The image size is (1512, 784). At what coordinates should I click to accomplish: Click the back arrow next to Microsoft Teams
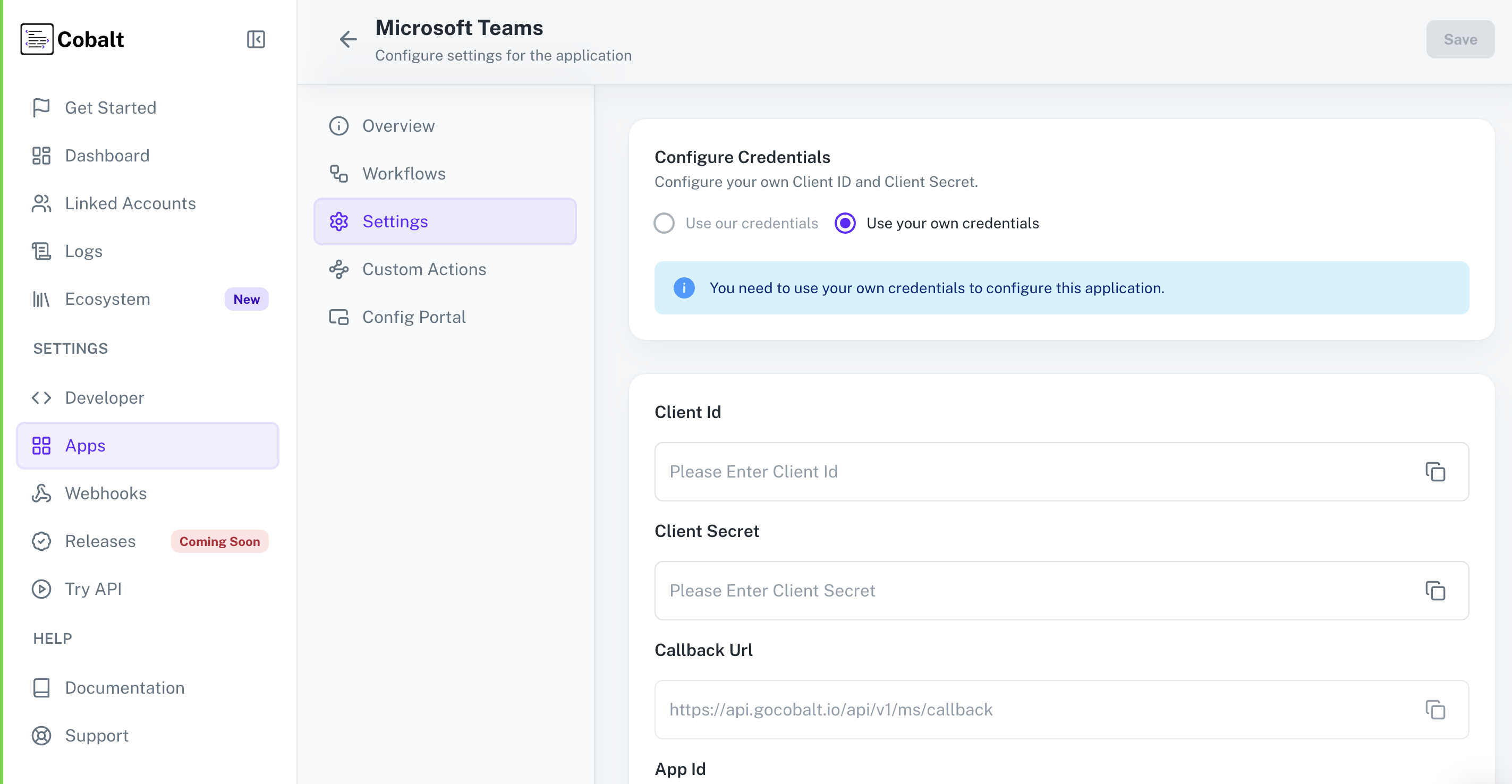tap(348, 39)
